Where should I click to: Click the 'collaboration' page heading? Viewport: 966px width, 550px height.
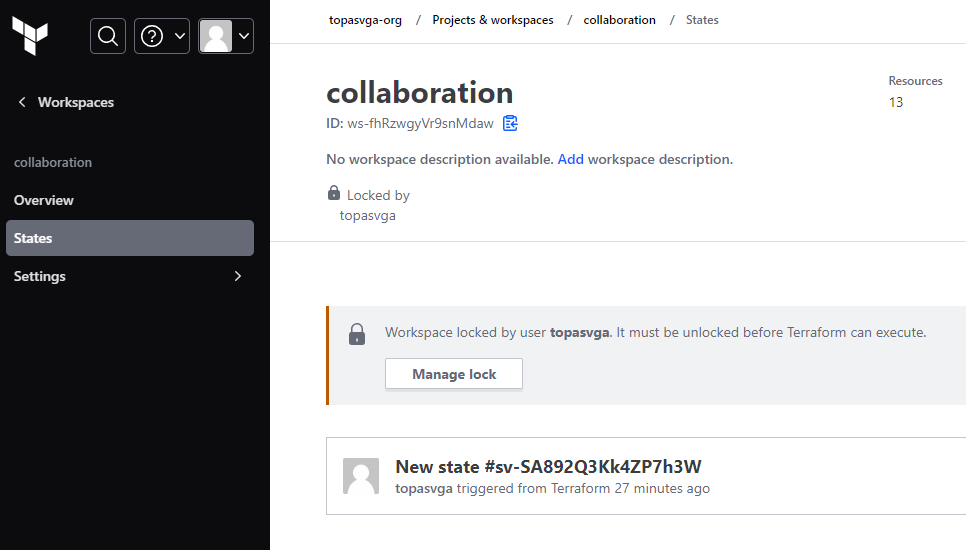point(420,92)
